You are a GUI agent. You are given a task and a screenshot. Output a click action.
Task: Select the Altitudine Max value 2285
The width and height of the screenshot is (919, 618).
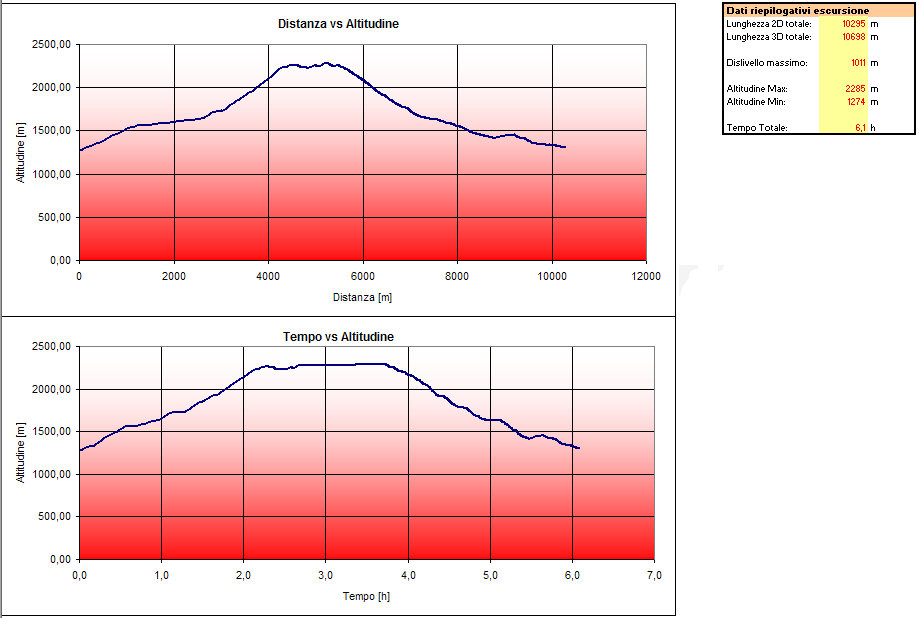pos(855,89)
